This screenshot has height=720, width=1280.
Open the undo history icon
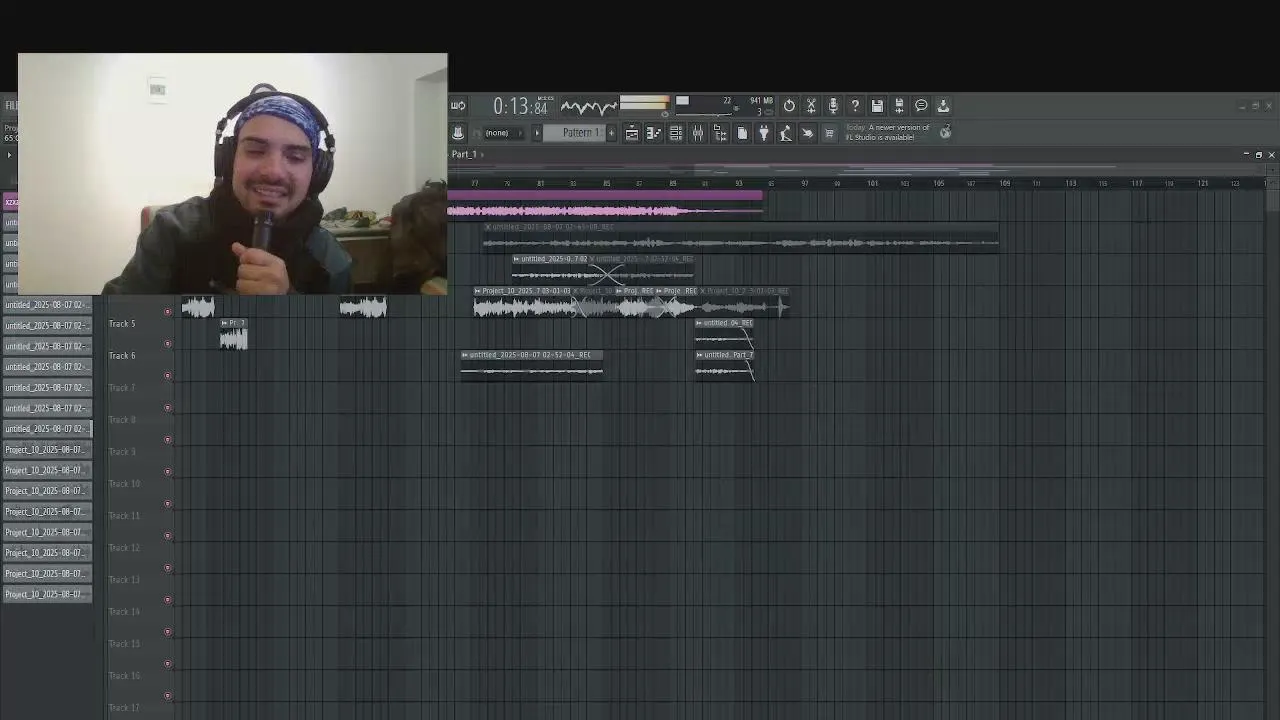(x=789, y=106)
